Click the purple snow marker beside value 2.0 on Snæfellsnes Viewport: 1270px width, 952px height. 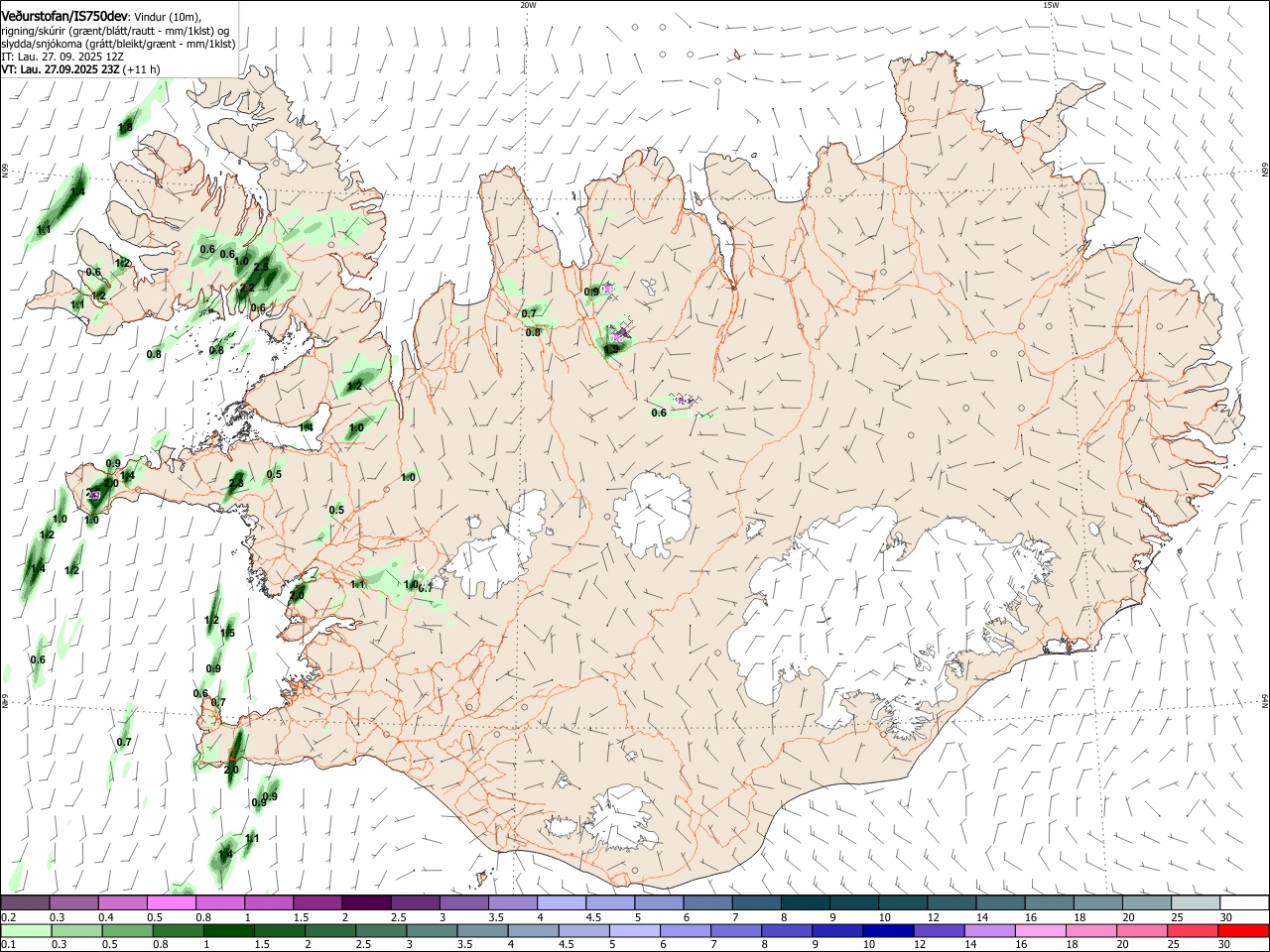pyautogui.click(x=94, y=494)
